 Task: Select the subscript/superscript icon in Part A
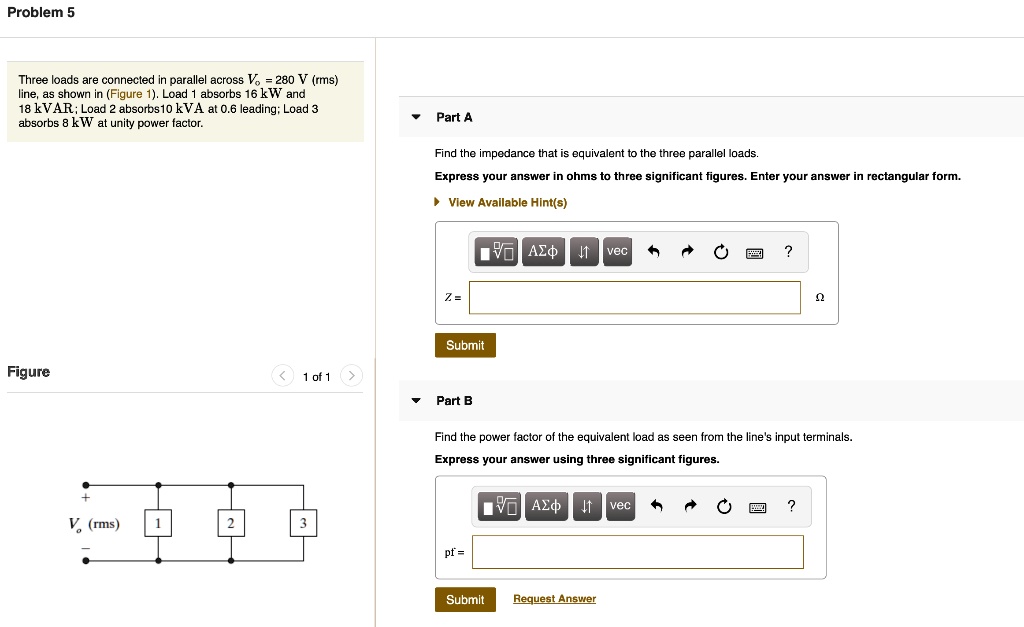(584, 251)
